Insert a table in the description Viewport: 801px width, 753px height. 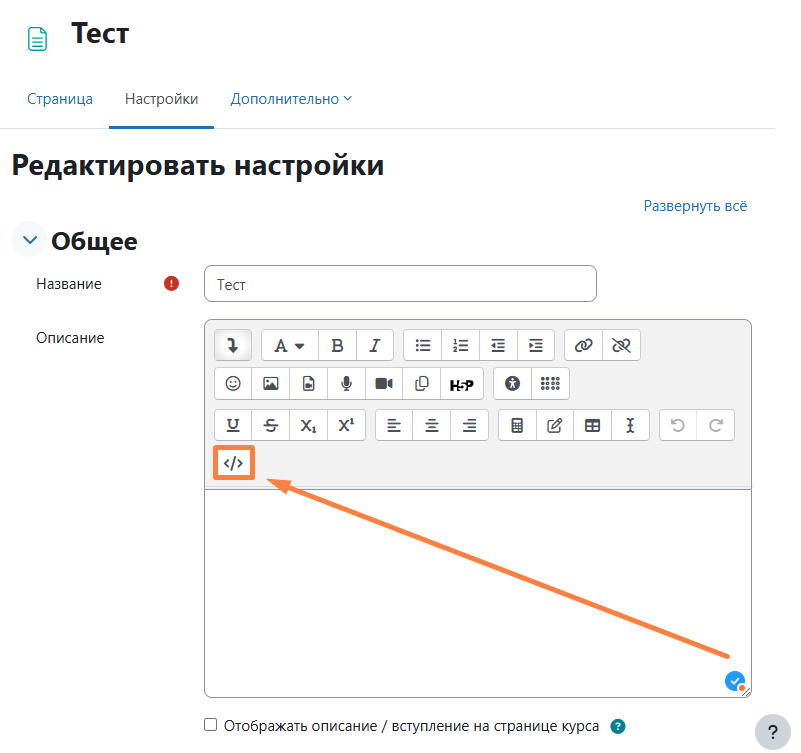coord(592,425)
